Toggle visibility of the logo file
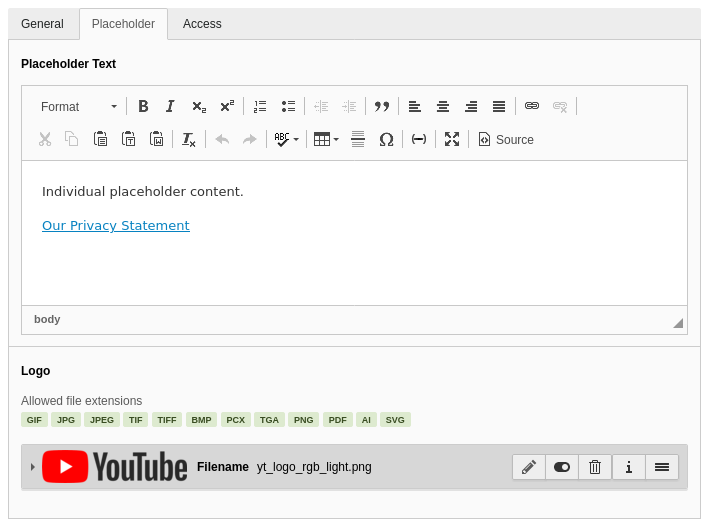The width and height of the screenshot is (709, 526). click(x=562, y=467)
